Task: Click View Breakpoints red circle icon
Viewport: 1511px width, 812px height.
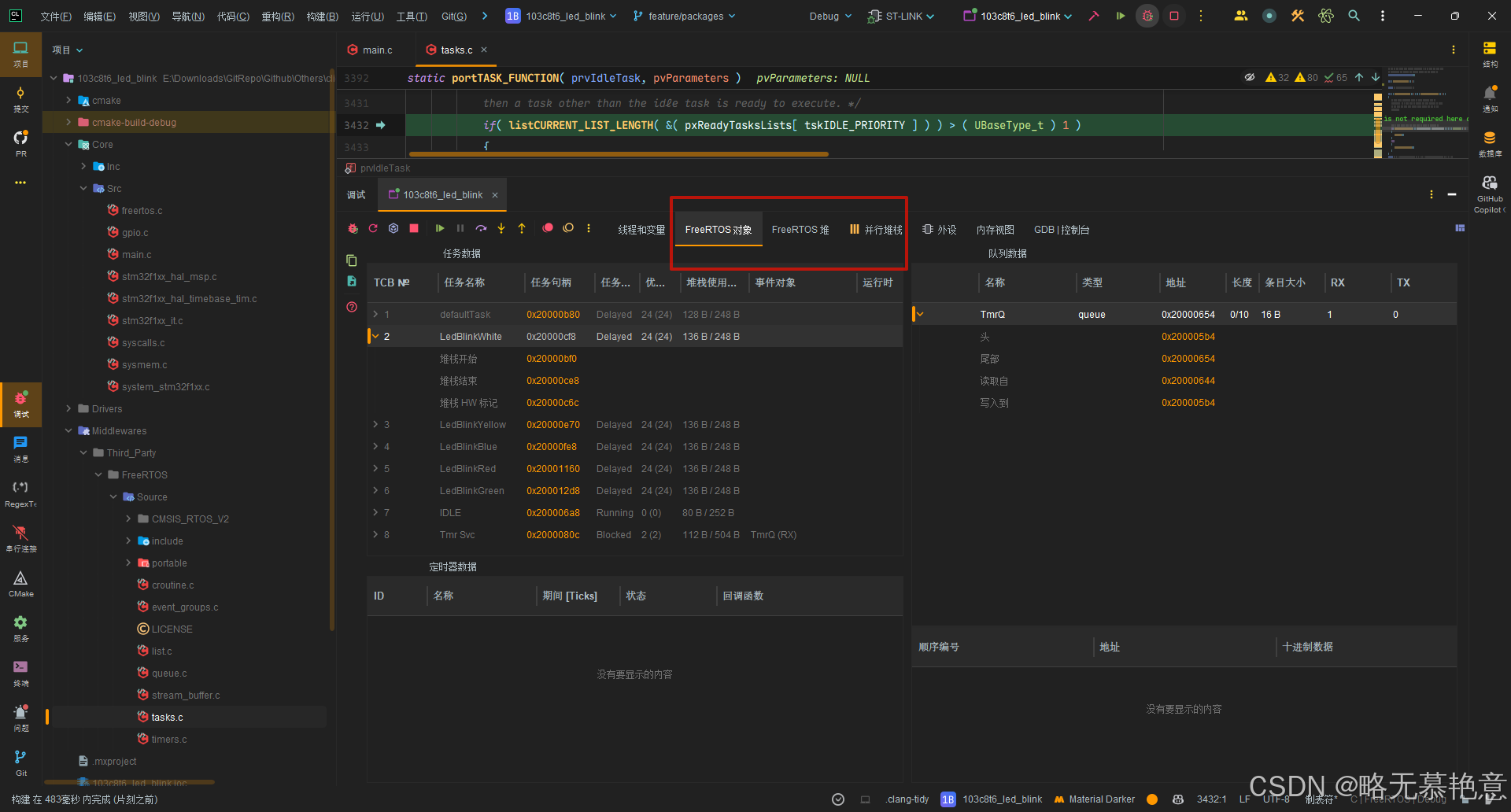Action: pos(548,228)
